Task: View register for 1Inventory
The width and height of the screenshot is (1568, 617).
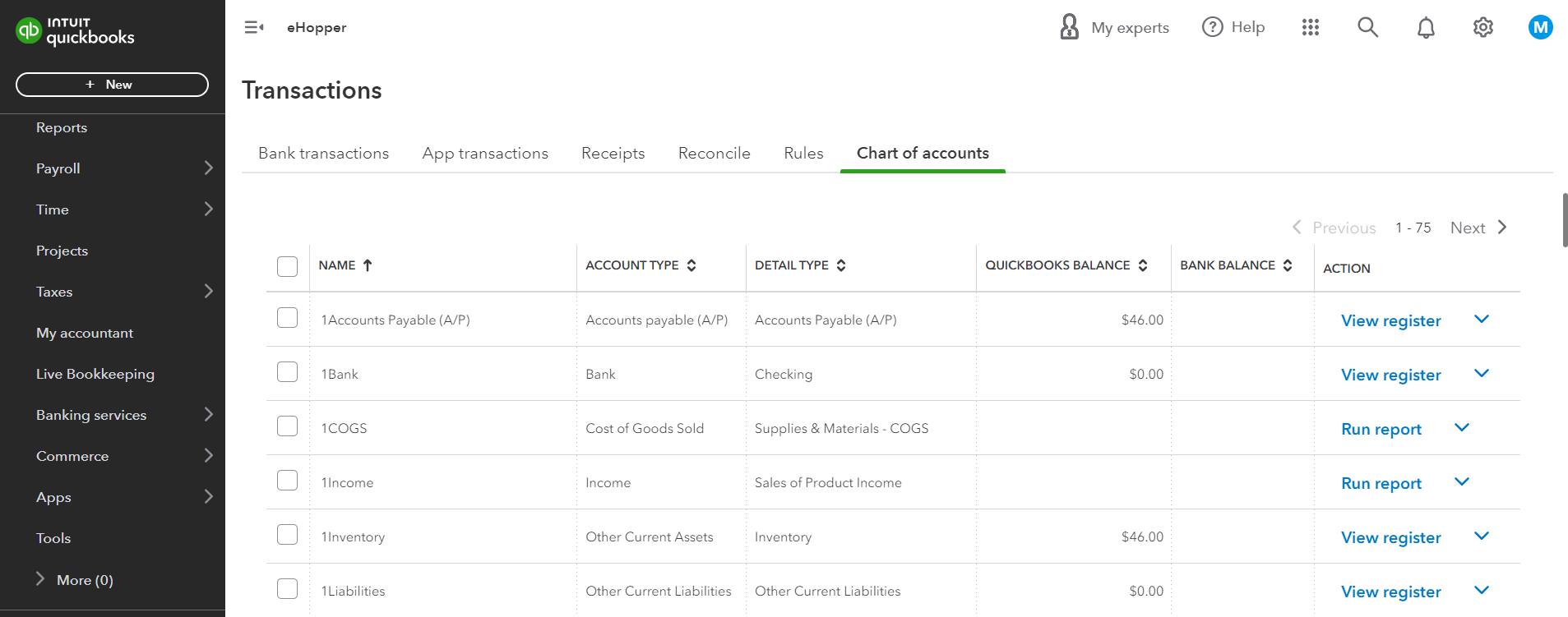Action: [x=1390, y=537]
